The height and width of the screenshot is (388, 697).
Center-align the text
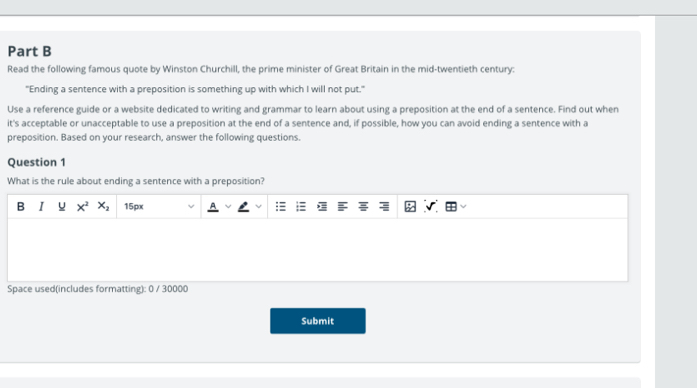click(x=363, y=206)
